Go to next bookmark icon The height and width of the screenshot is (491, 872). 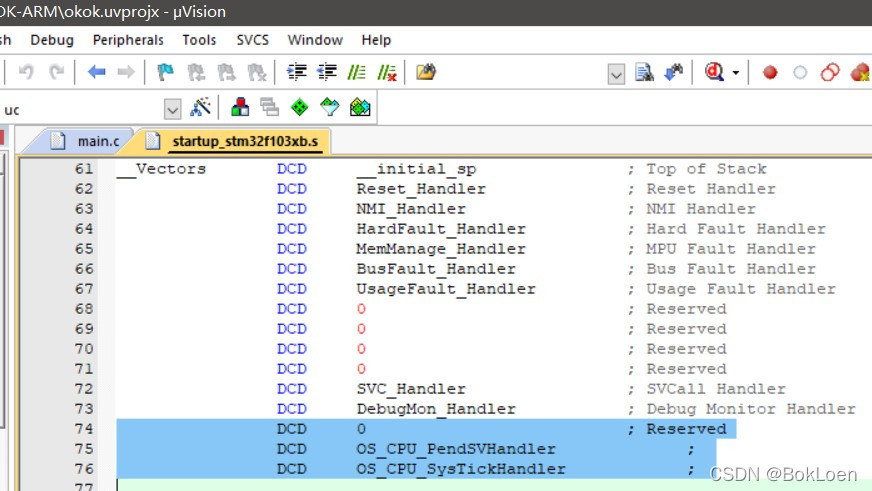coord(226,72)
